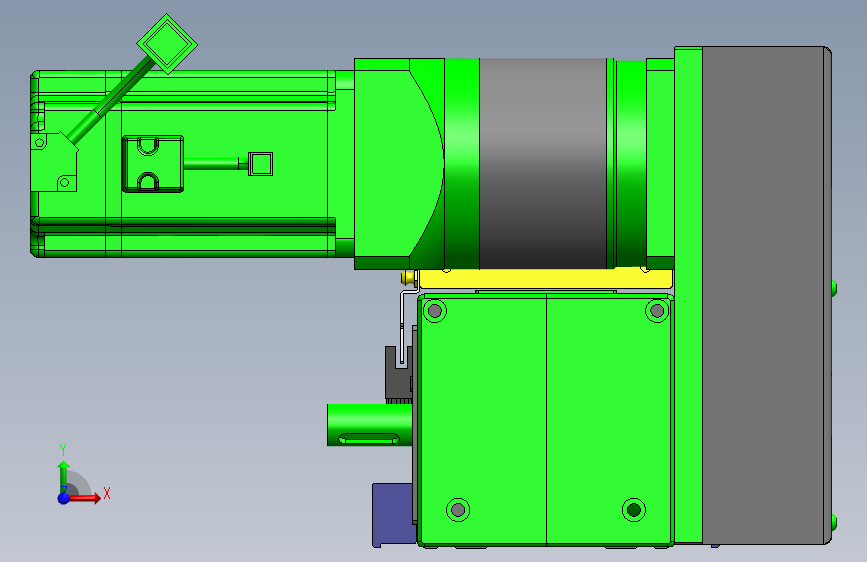This screenshot has height=562, width=867.
Task: Click the bottom-left bolt on the square green housing
Action: pos(458,509)
